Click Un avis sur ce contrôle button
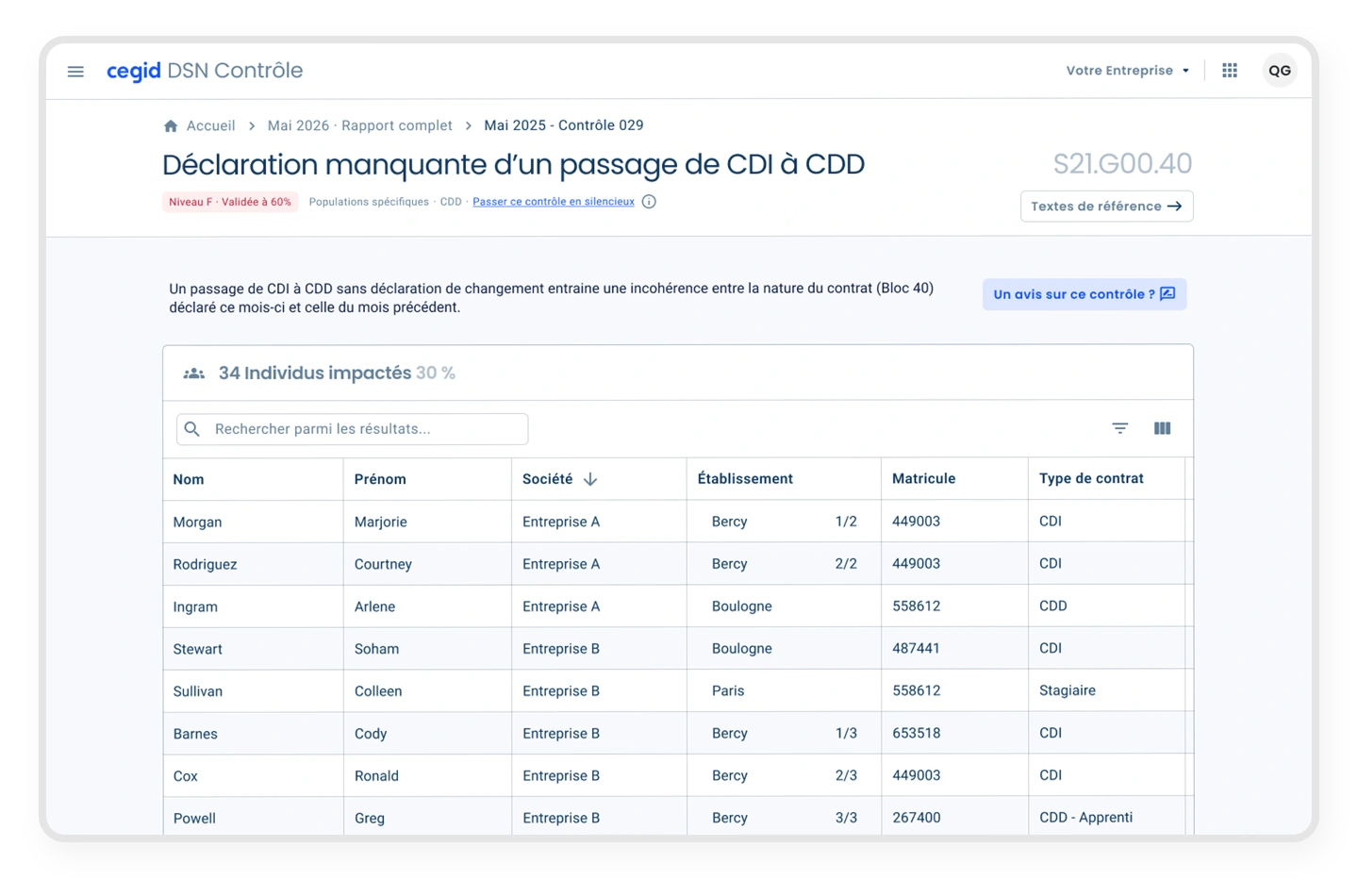This screenshot has height=896, width=1358. pos(1084,294)
